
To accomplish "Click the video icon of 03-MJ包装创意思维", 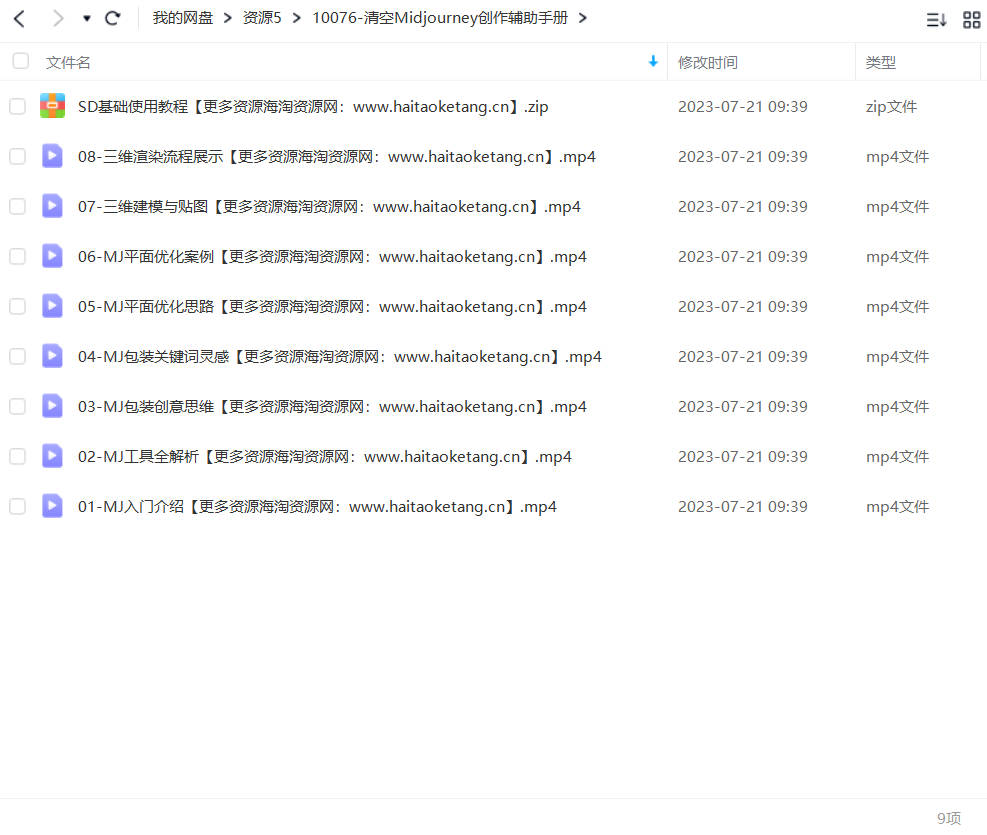I will (x=52, y=406).
